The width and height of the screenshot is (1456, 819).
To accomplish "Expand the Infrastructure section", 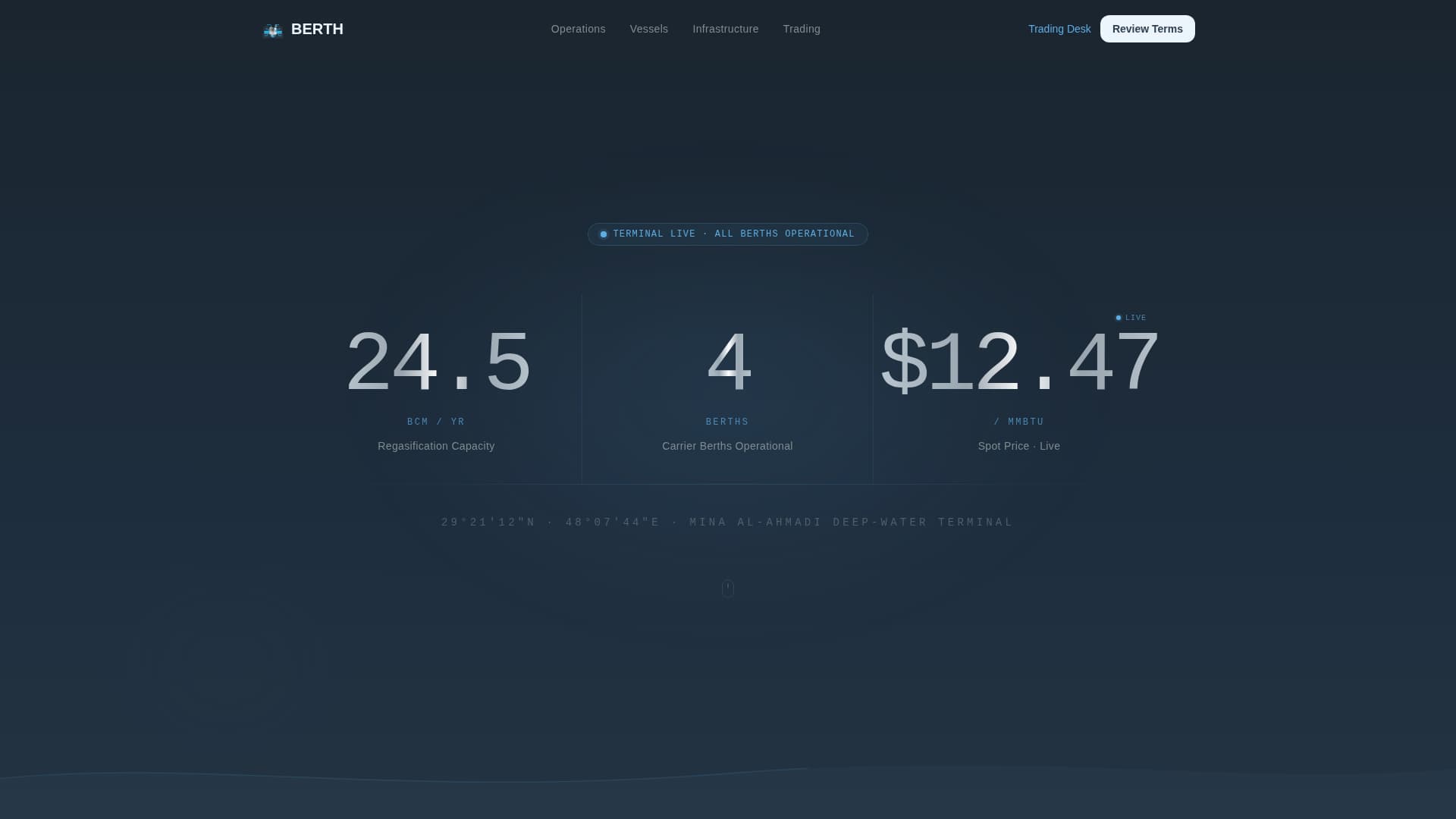I will tap(725, 29).
